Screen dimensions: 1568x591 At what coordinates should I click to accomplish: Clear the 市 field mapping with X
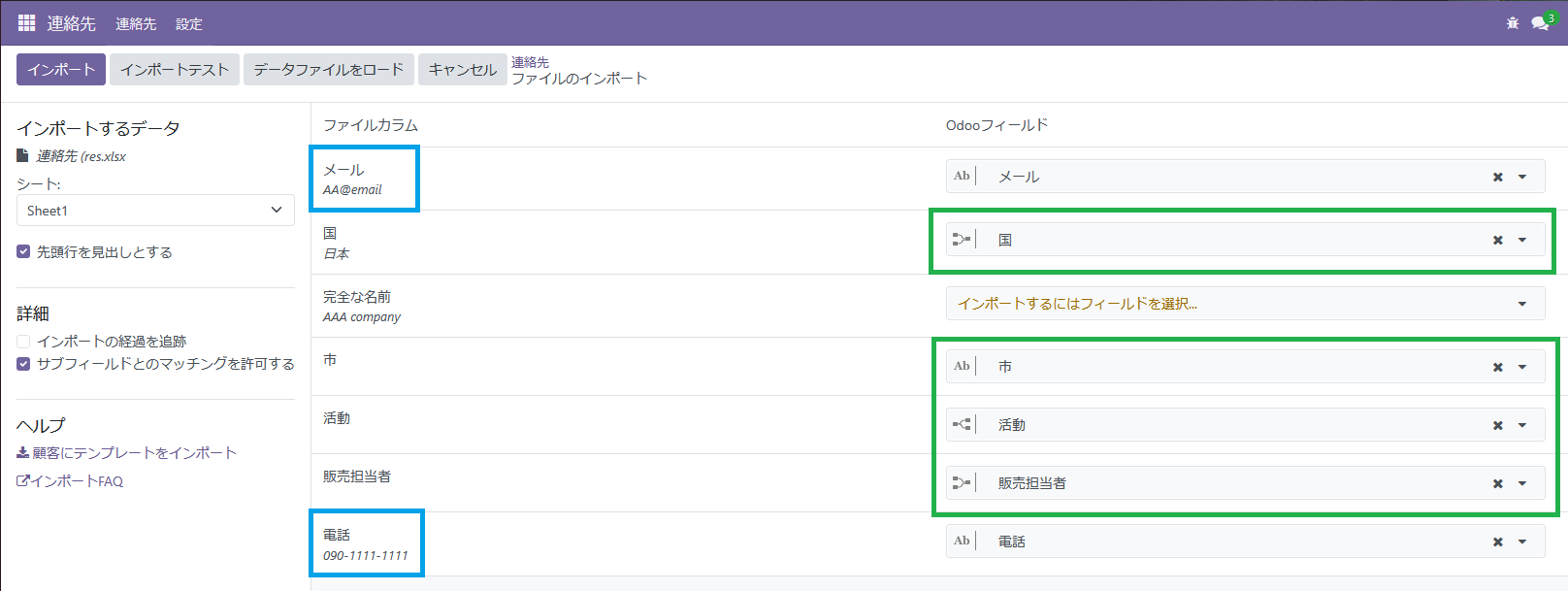point(1497,367)
